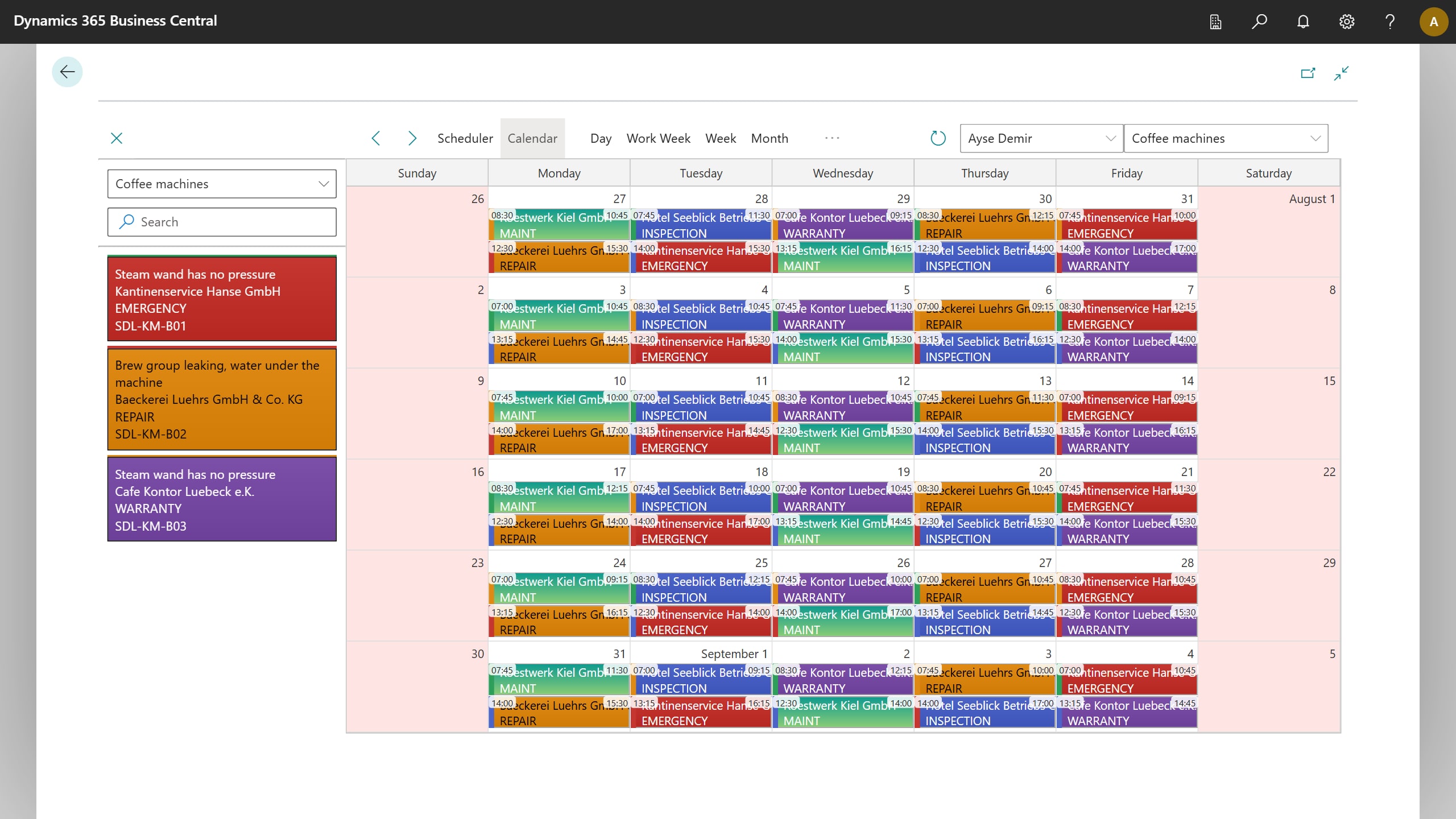Viewport: 1456px width, 819px height.
Task: Open the help question mark
Action: coord(1390,22)
